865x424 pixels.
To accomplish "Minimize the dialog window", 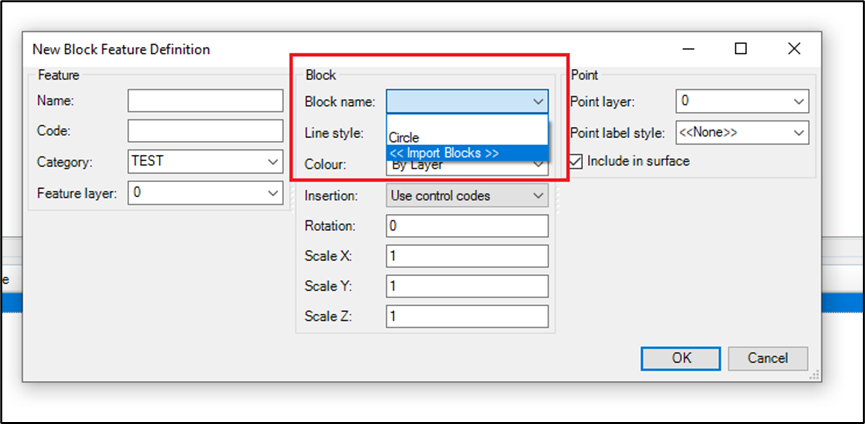I will pyautogui.click(x=688, y=49).
